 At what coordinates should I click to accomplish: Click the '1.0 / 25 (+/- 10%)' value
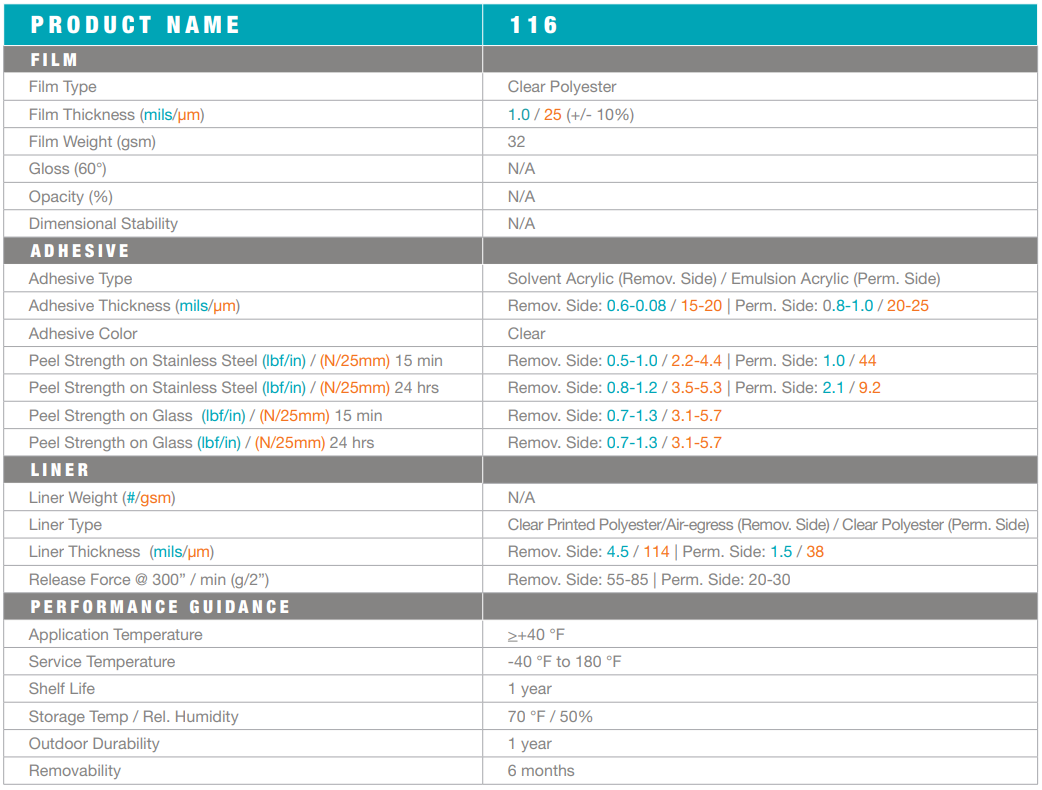click(x=571, y=115)
